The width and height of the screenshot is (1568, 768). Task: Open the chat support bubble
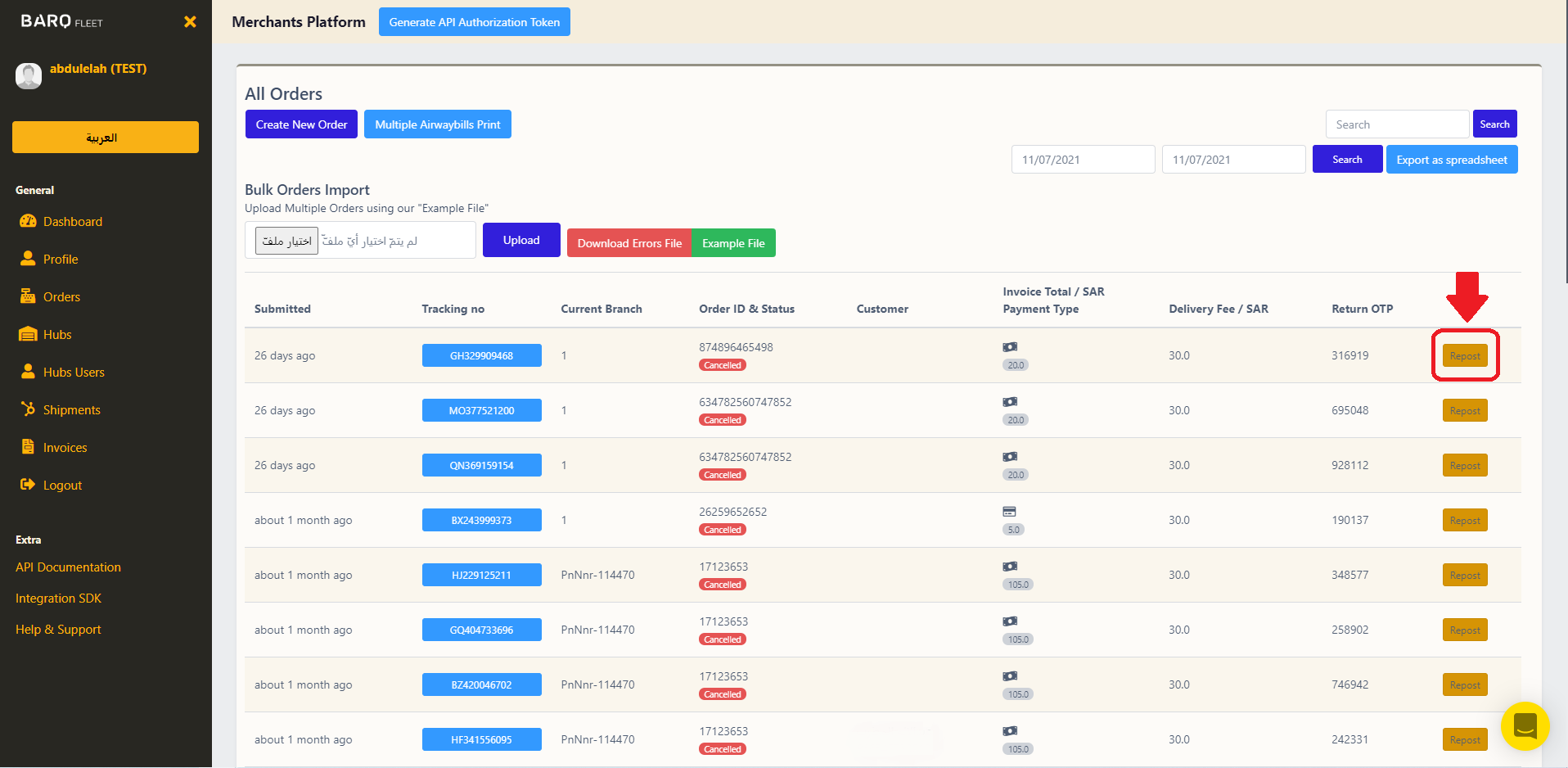(1525, 726)
